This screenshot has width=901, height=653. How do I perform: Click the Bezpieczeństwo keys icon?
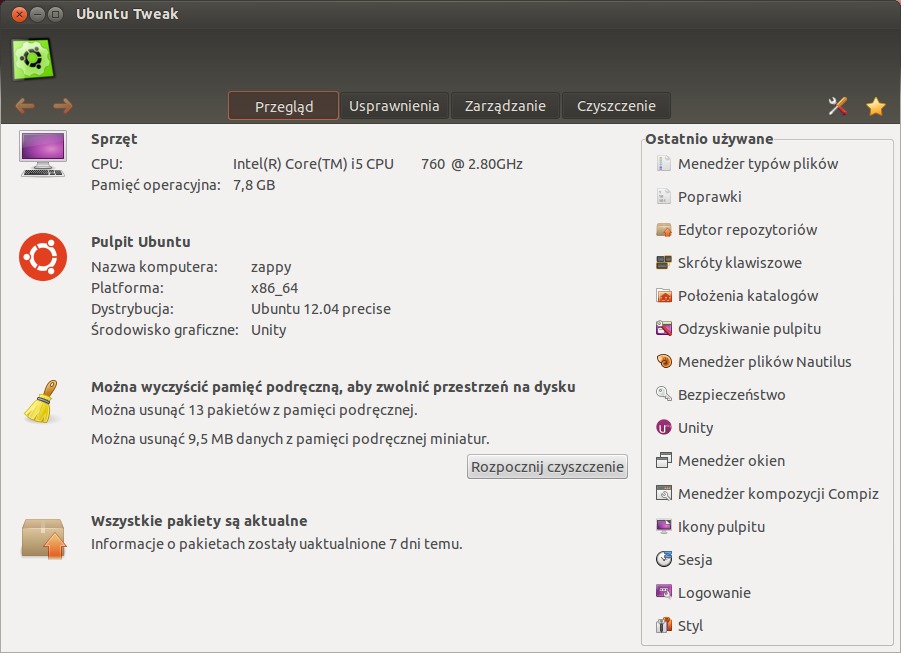[x=664, y=394]
